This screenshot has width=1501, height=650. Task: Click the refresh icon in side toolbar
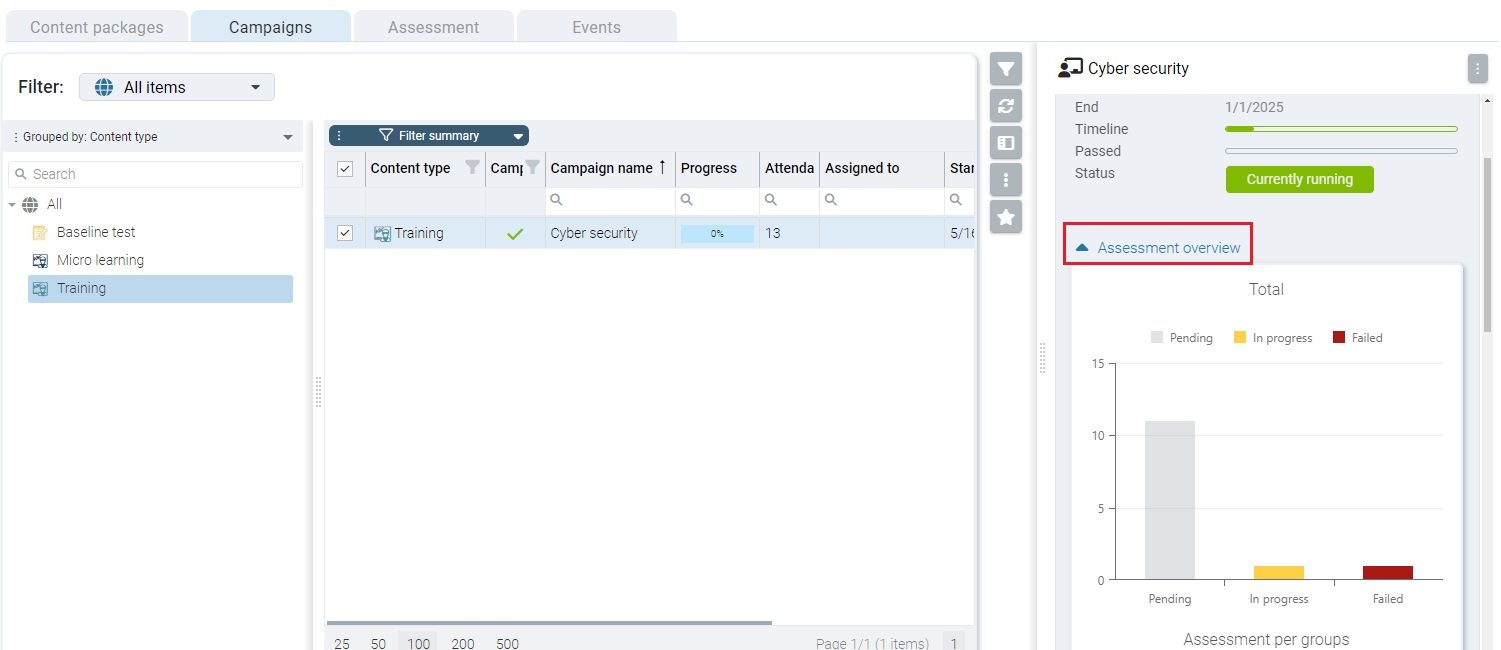[1006, 106]
